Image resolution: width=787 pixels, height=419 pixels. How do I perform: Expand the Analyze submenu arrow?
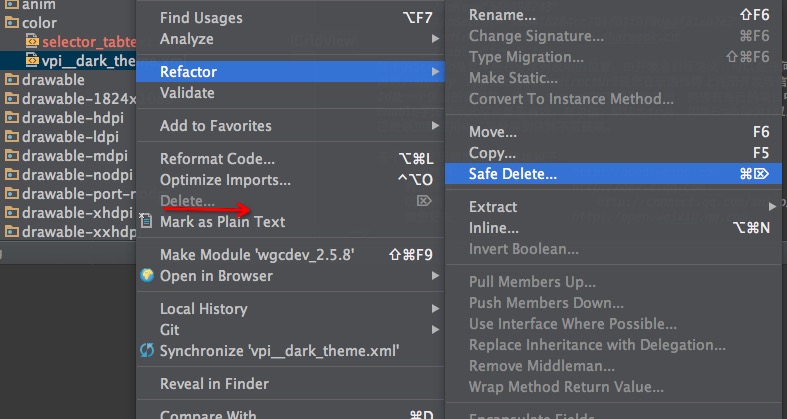click(x=435, y=39)
